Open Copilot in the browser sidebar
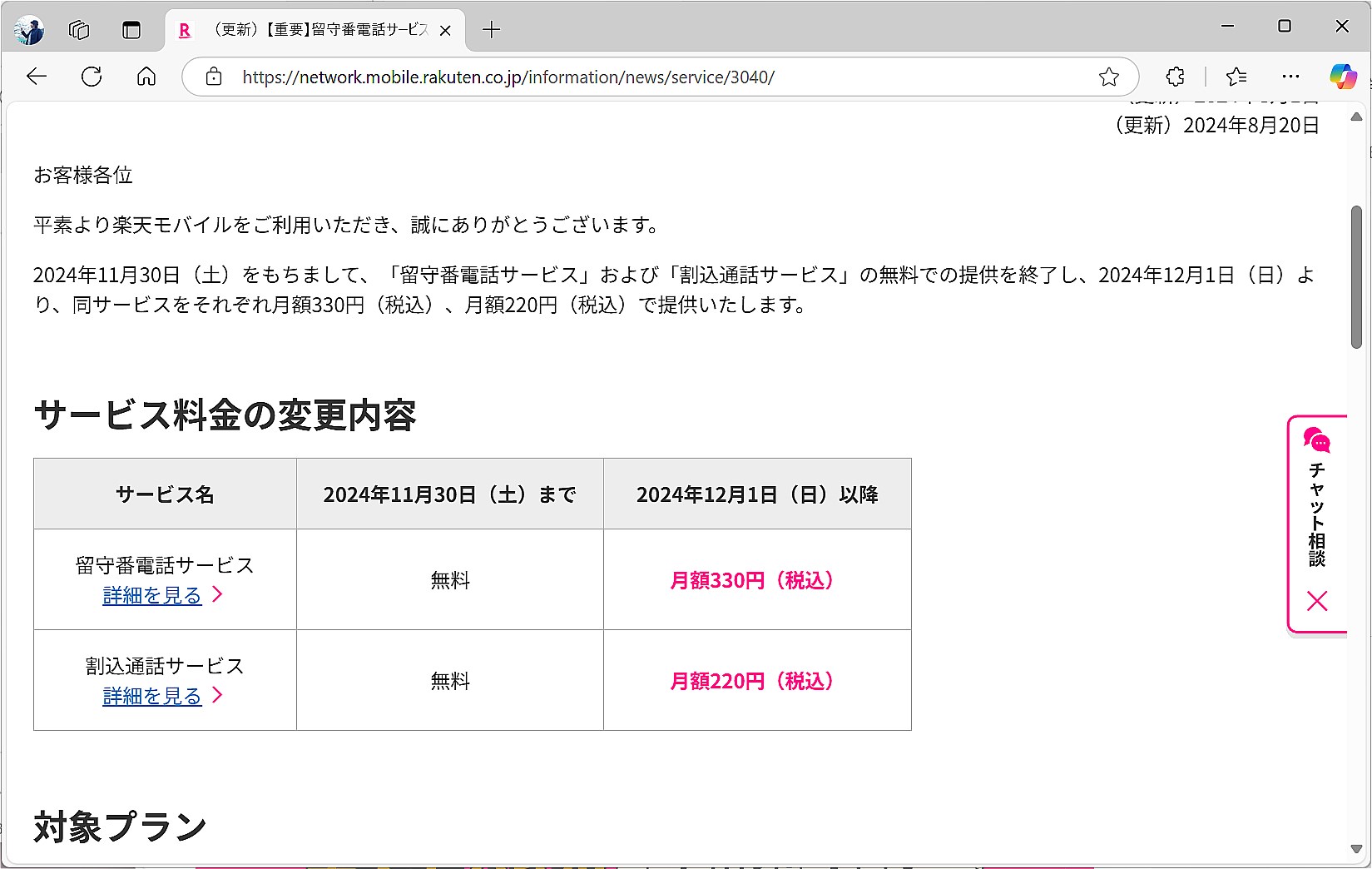This screenshot has width=1372, height=869. point(1345,77)
